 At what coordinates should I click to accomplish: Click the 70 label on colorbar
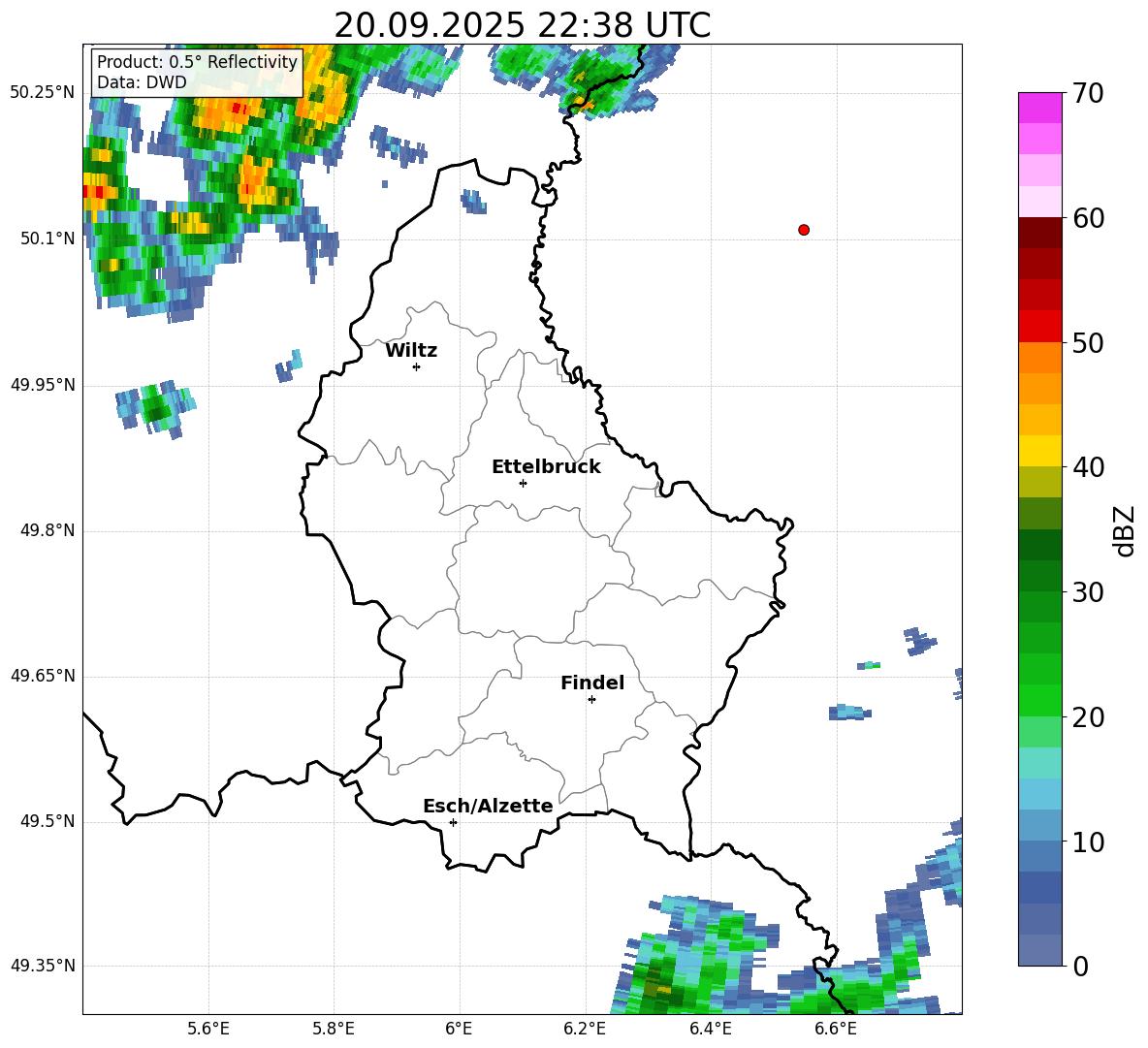coord(1087,93)
